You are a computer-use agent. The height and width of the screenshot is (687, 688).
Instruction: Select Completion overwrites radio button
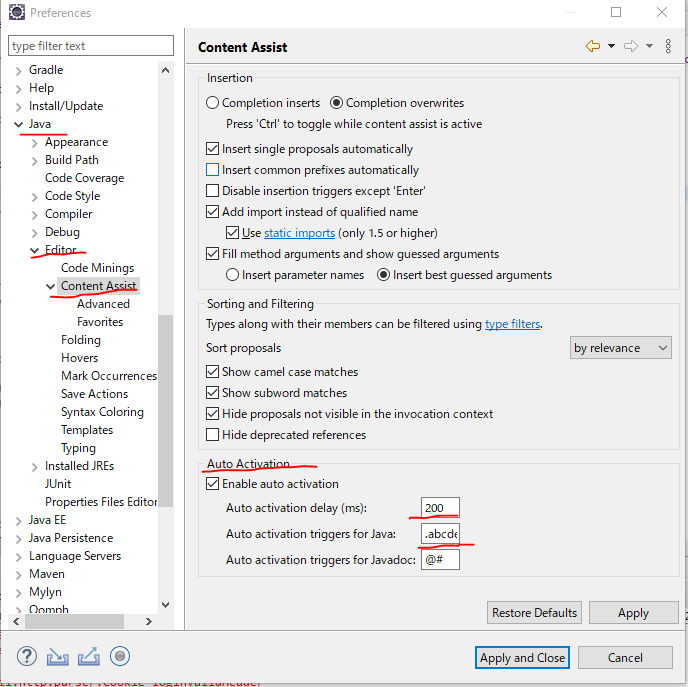337,103
